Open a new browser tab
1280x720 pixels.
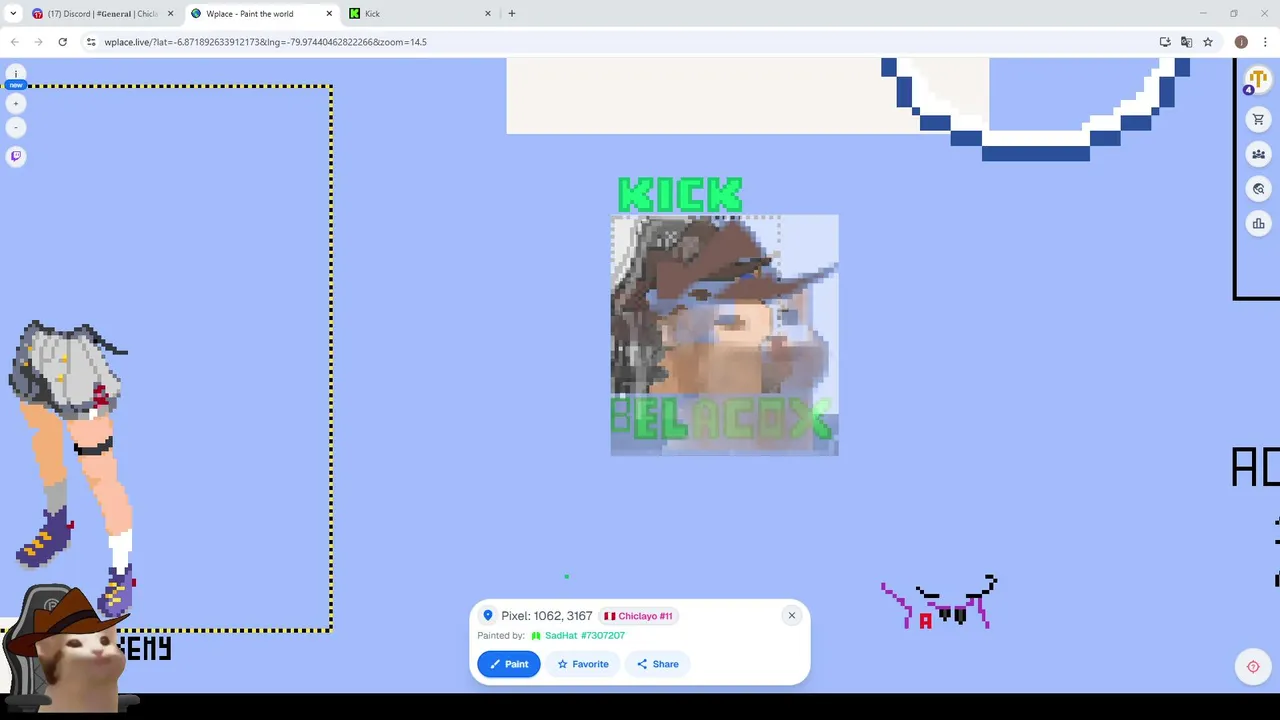(x=512, y=14)
